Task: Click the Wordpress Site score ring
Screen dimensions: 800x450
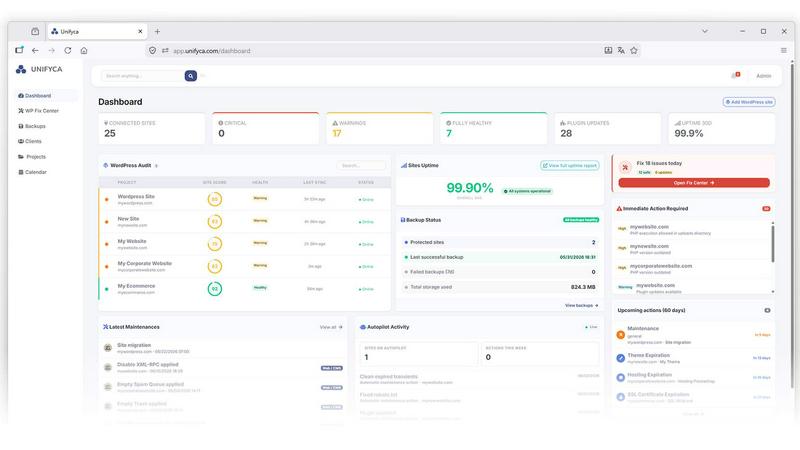Action: tap(215, 199)
